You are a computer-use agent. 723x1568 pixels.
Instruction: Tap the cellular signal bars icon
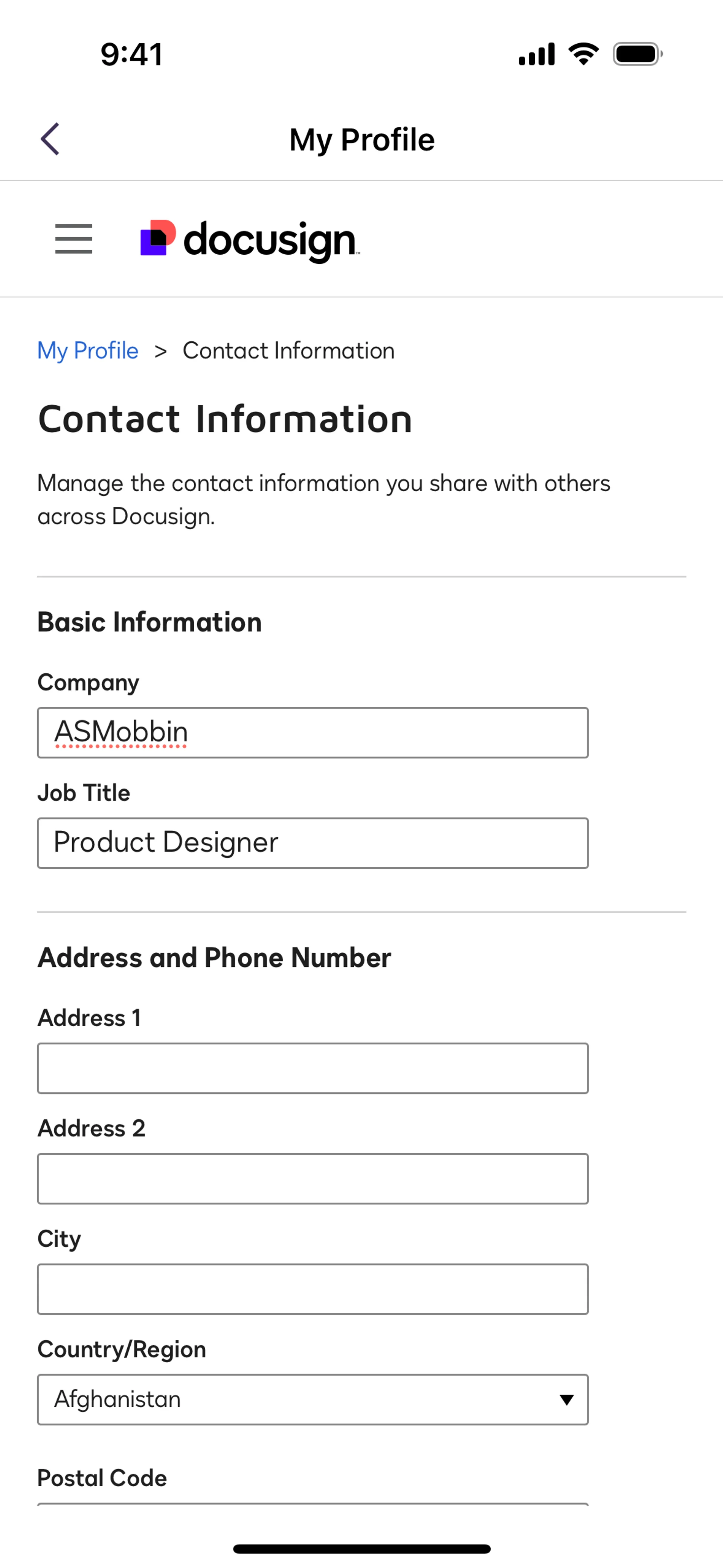pyautogui.click(x=536, y=54)
